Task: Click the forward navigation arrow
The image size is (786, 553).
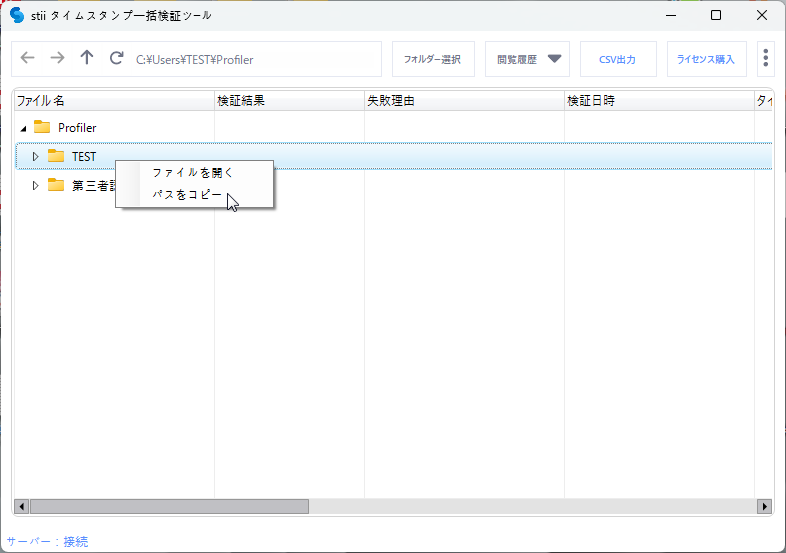Action: pyautogui.click(x=57, y=59)
